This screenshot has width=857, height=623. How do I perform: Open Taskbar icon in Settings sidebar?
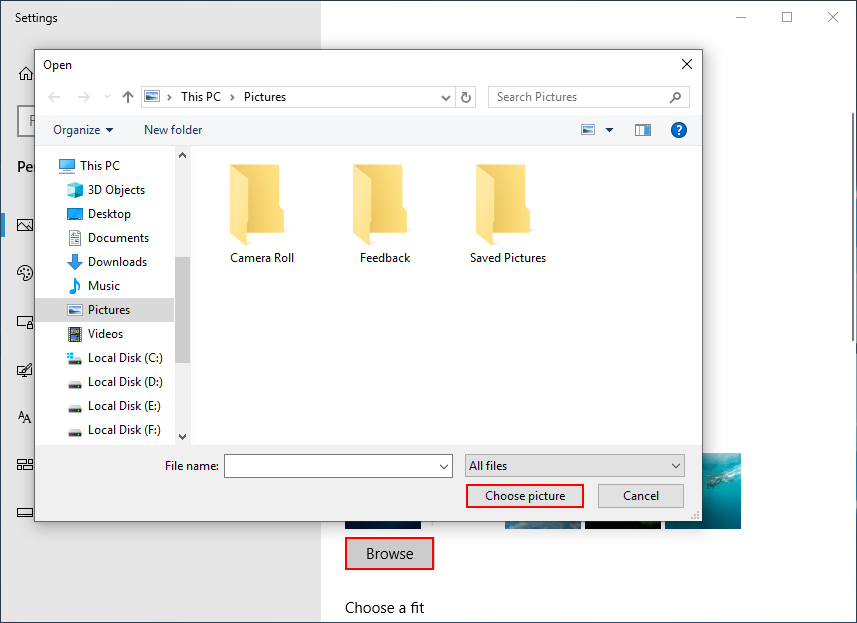click(25, 513)
